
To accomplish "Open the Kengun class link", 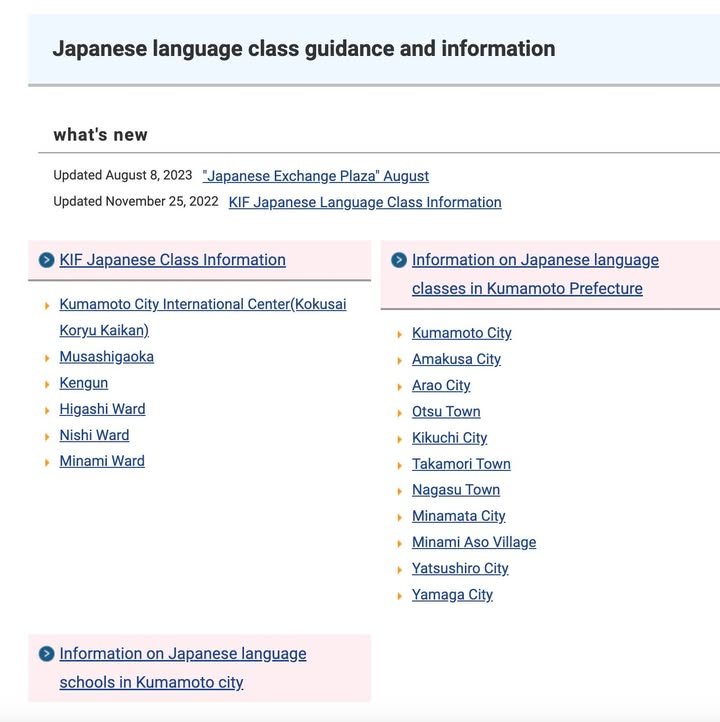I will tap(83, 383).
